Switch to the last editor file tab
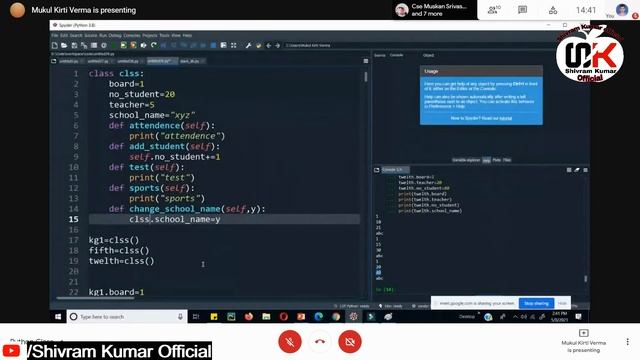Screen dimensions: 640x360 tap(192, 61)
